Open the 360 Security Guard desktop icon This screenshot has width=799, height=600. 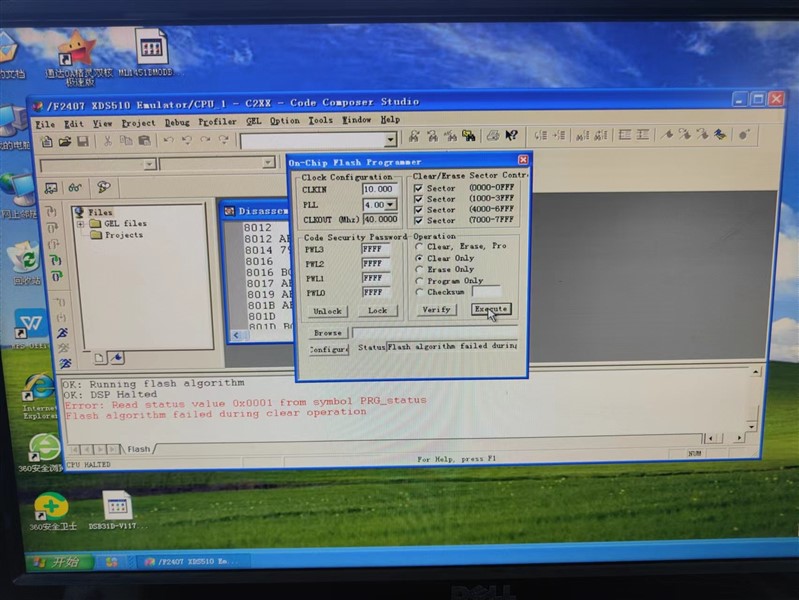pos(51,511)
